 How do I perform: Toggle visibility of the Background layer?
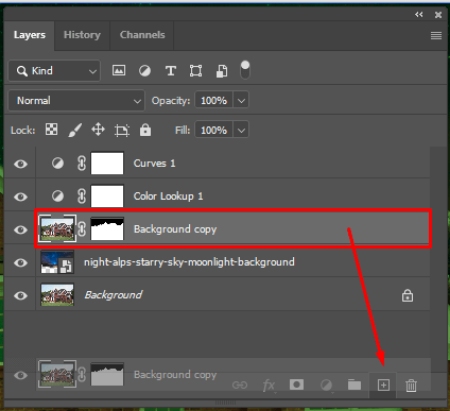20,296
